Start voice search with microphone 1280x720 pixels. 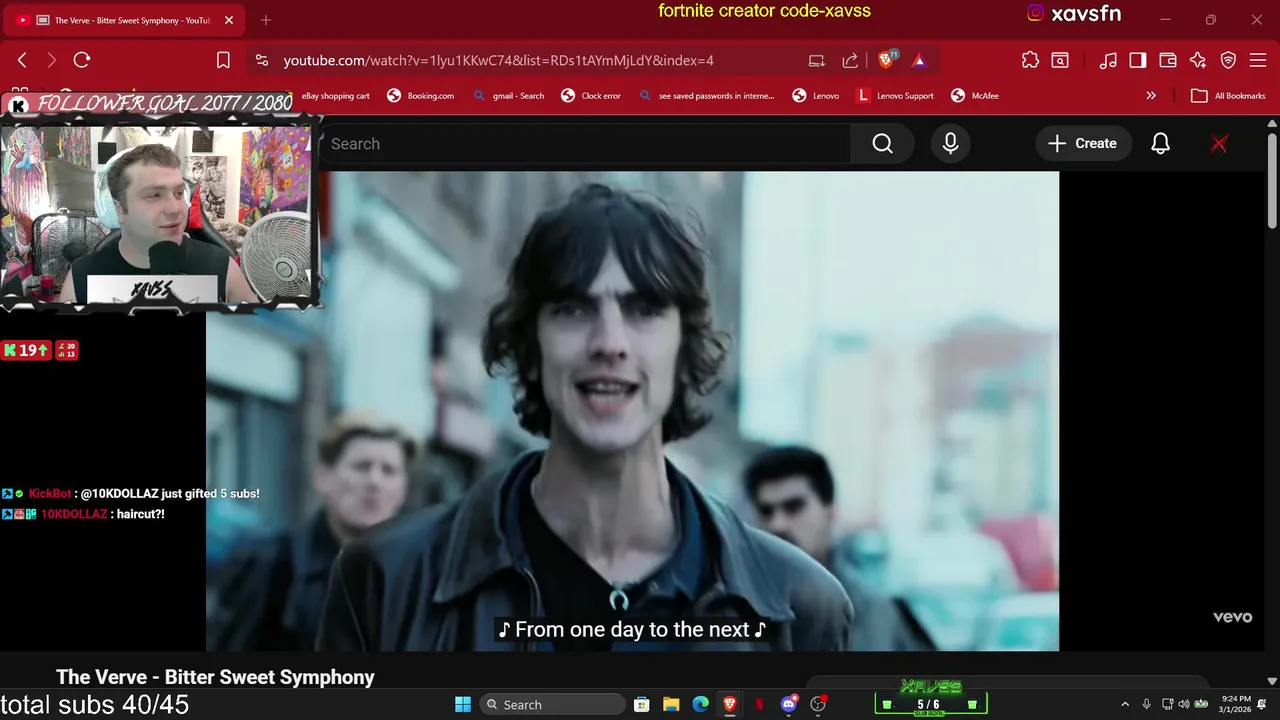(950, 144)
